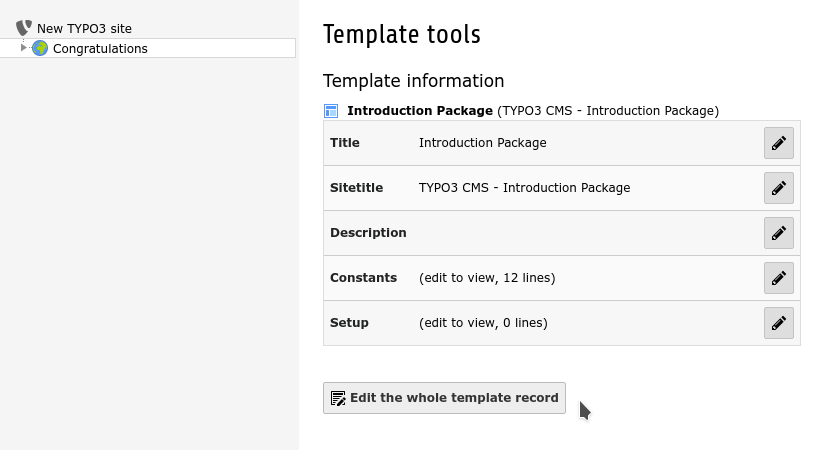Click the bold Introduction Package template name

point(420,111)
